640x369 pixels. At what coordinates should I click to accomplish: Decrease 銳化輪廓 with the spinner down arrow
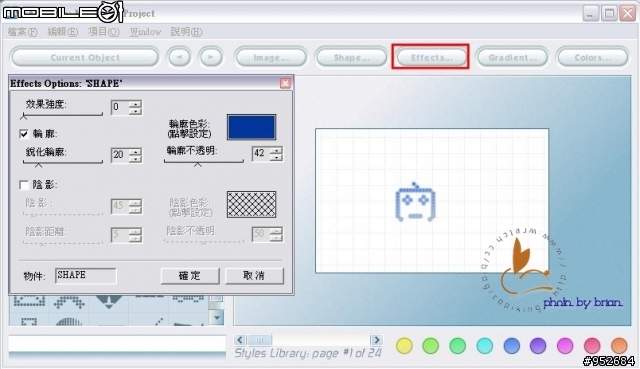136,158
